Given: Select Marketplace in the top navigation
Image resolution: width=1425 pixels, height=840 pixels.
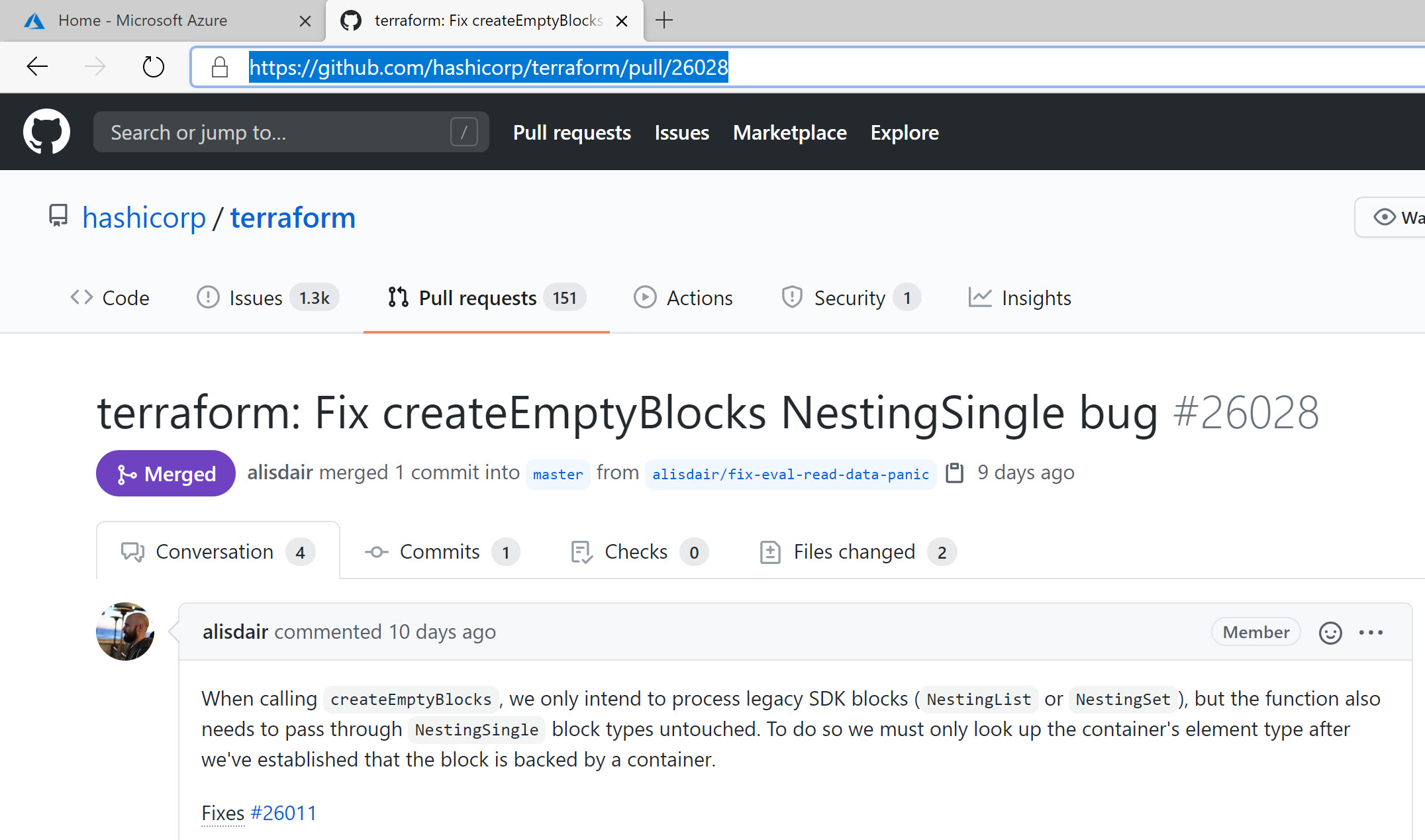Looking at the screenshot, I should [789, 132].
